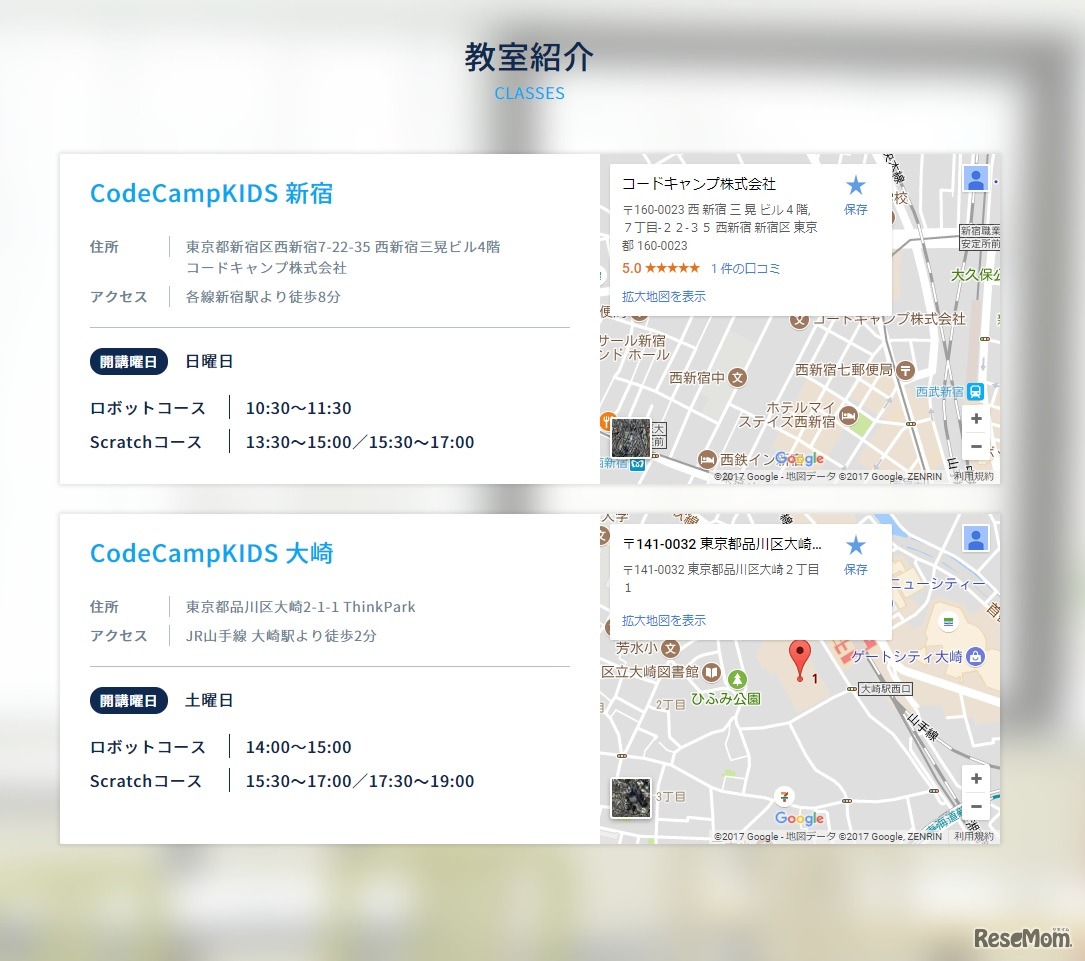Click the minus zoom control on the Shinjuku map
1085x961 pixels.
click(975, 447)
